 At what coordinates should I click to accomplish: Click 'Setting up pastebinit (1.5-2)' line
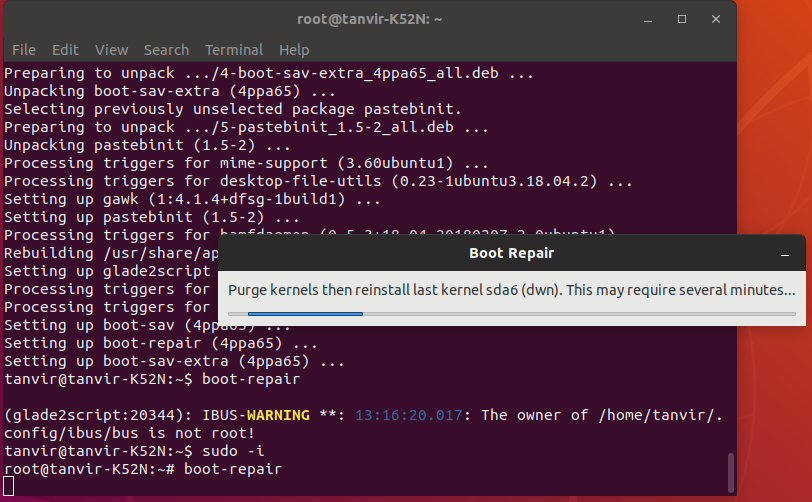(x=151, y=217)
